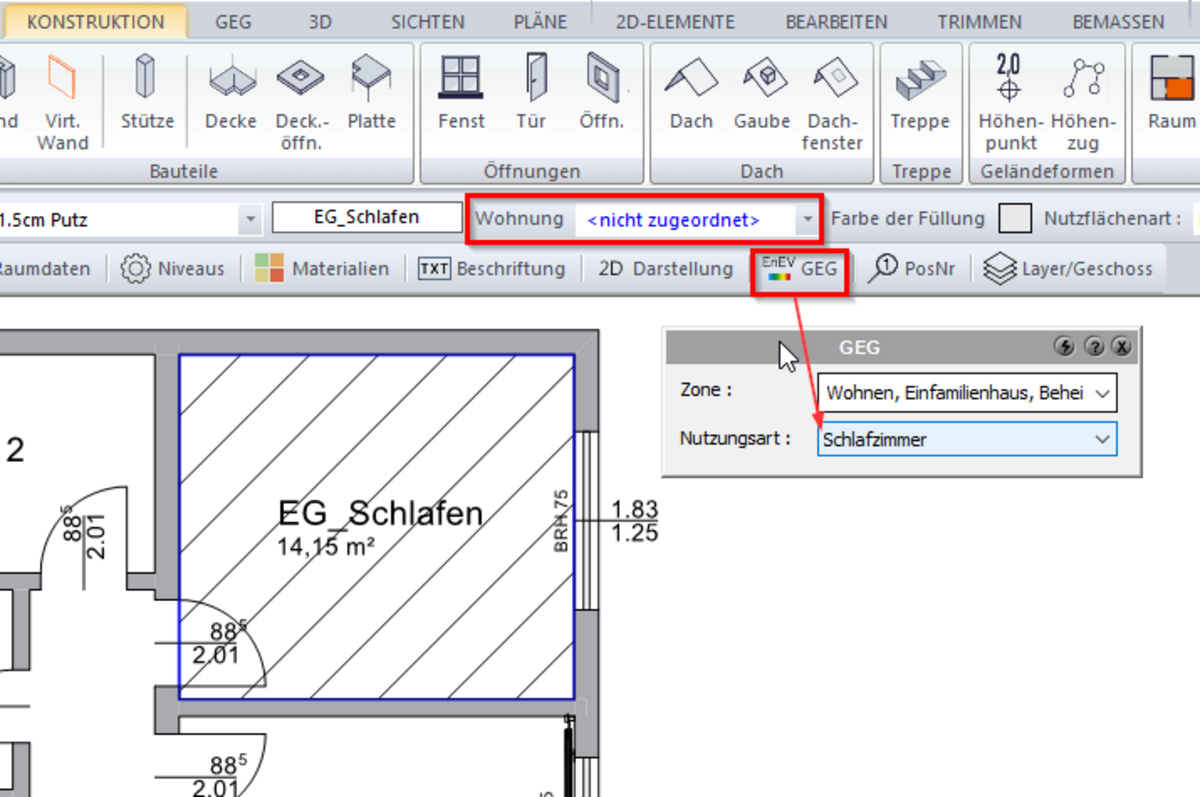
Task: Open the GEG energy settings button
Action: (800, 269)
